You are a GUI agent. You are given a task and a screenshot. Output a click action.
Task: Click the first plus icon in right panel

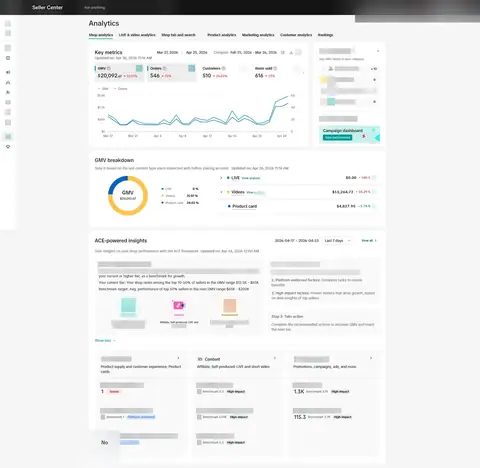click(374, 80)
